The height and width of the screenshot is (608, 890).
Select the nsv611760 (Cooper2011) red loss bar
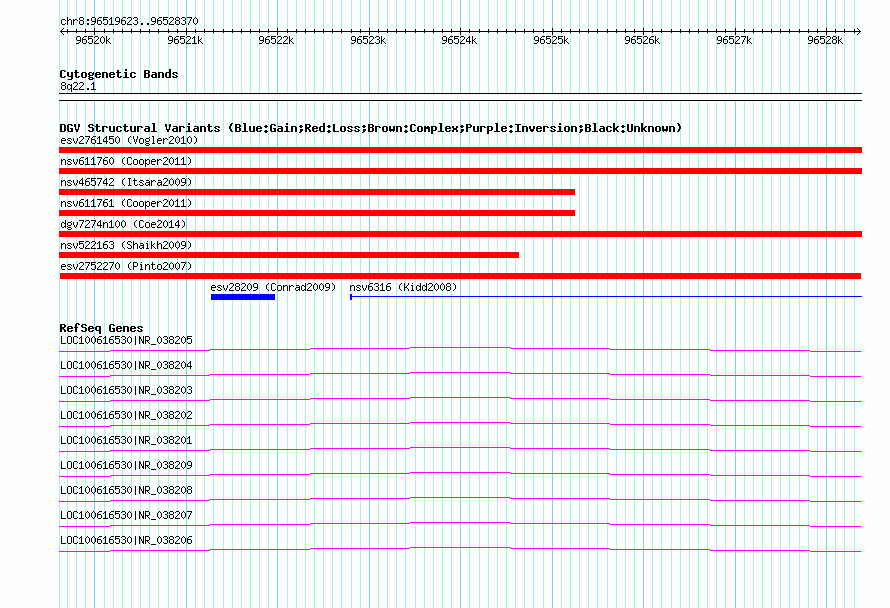460,171
